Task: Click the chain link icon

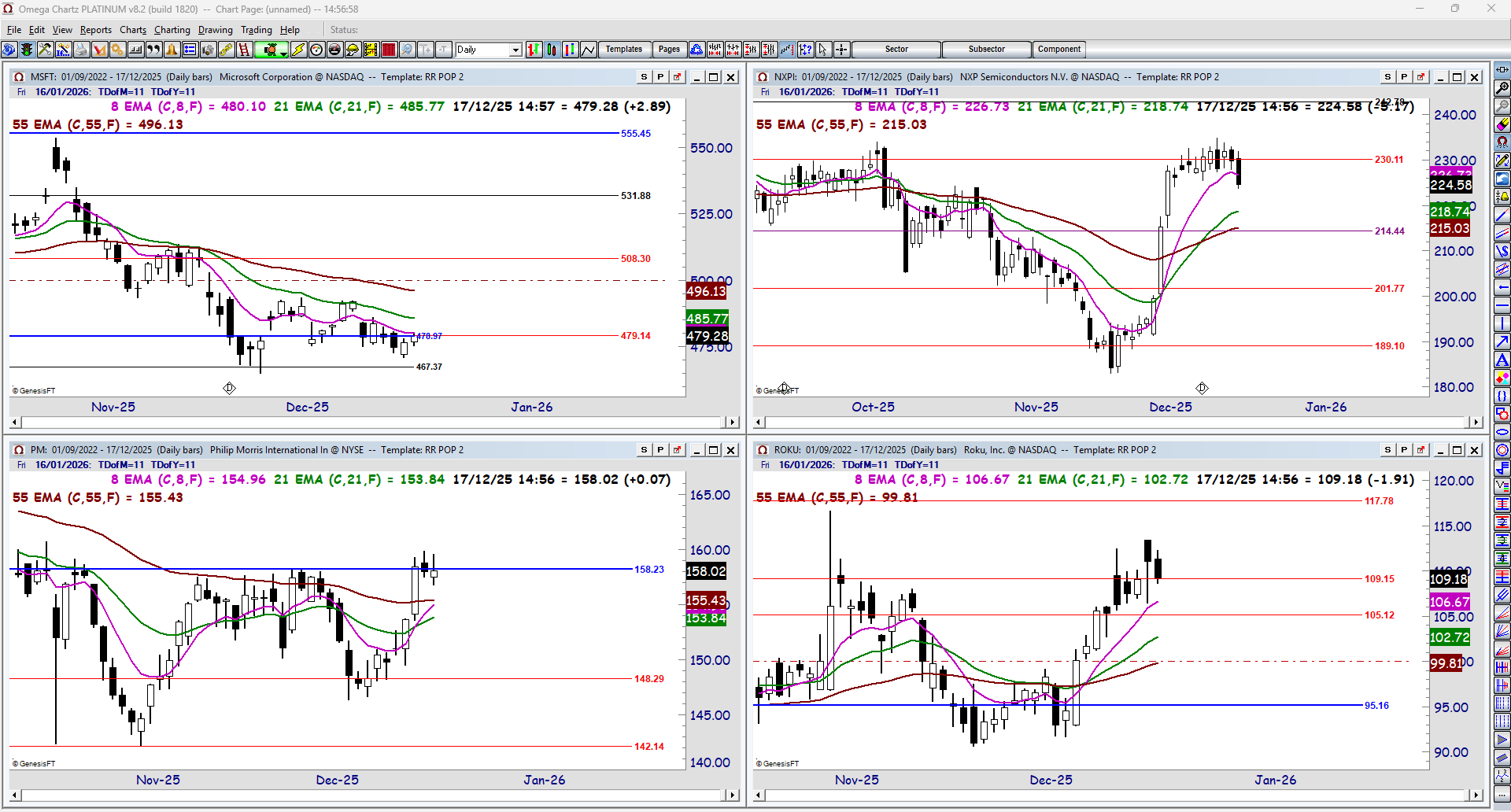Action: (x=226, y=50)
